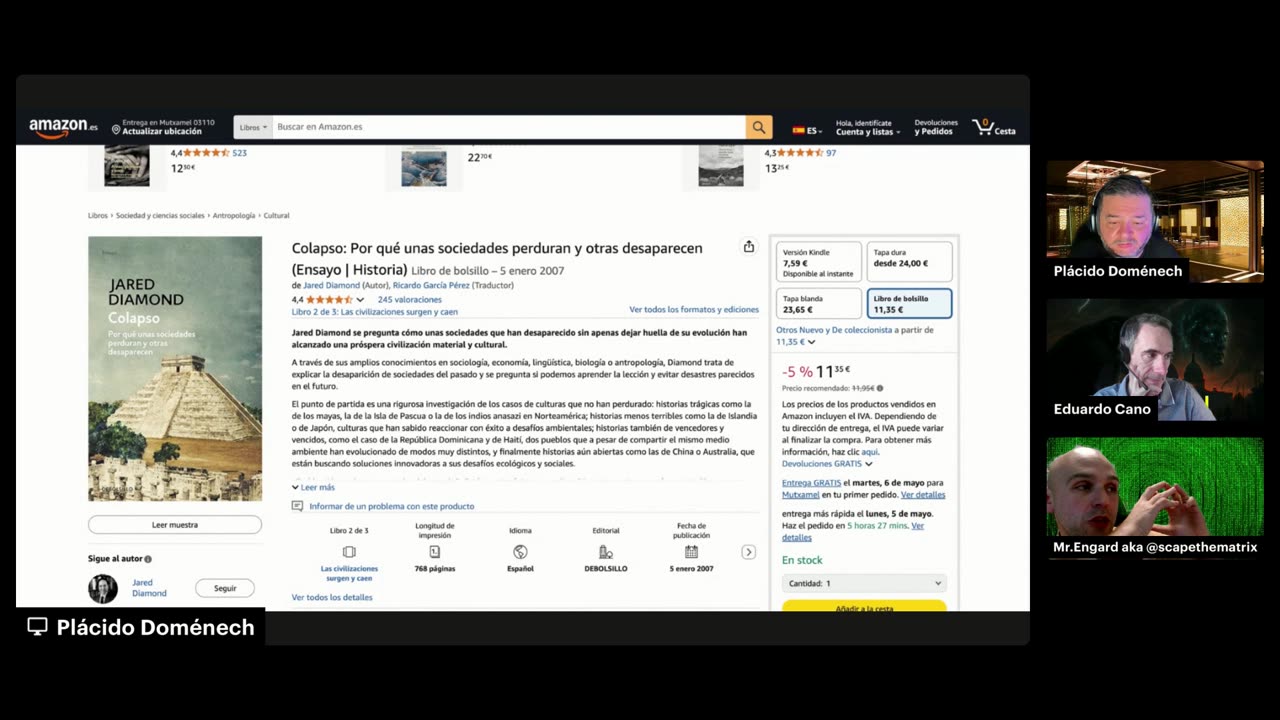Select the Tapa dura format option
The width and height of the screenshot is (1280, 720).
click(x=909, y=263)
